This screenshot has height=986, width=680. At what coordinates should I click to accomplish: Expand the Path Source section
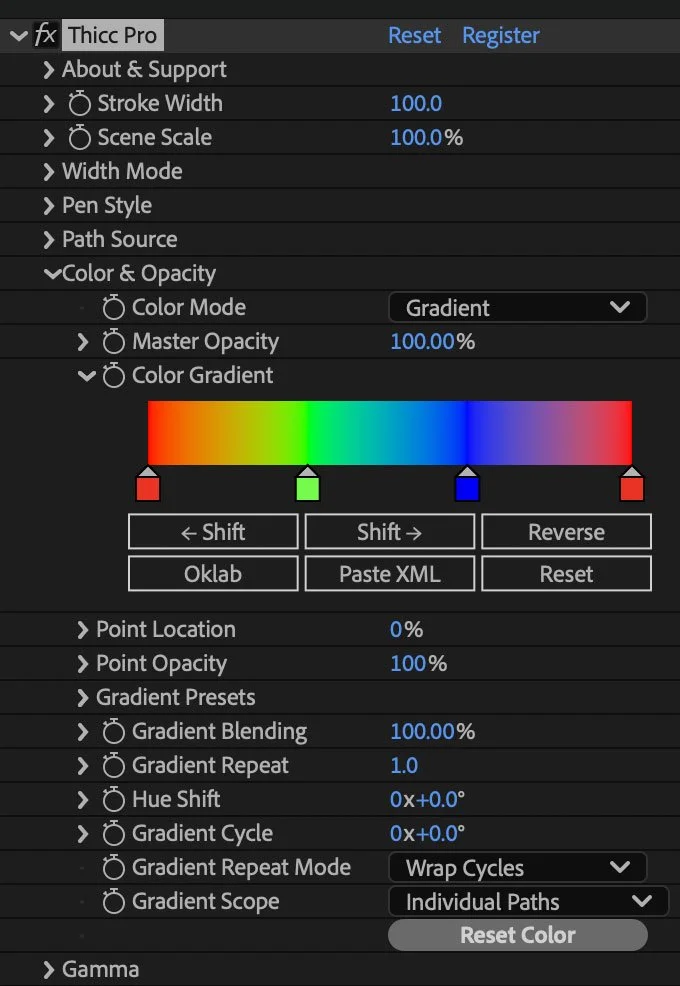pos(48,239)
